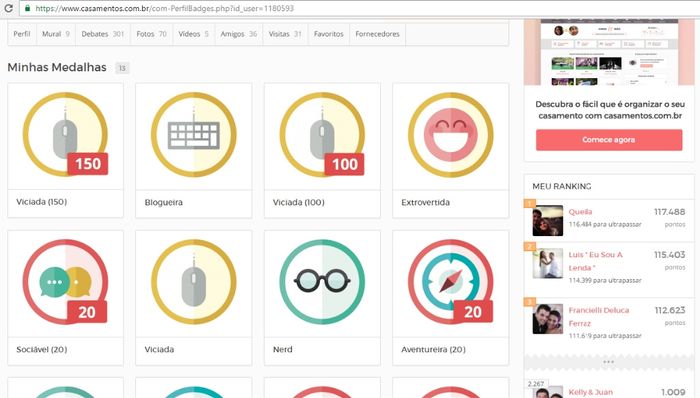Image resolution: width=700 pixels, height=398 pixels.
Task: Click the Viciada (100) mouse medal icon
Action: coord(322,134)
